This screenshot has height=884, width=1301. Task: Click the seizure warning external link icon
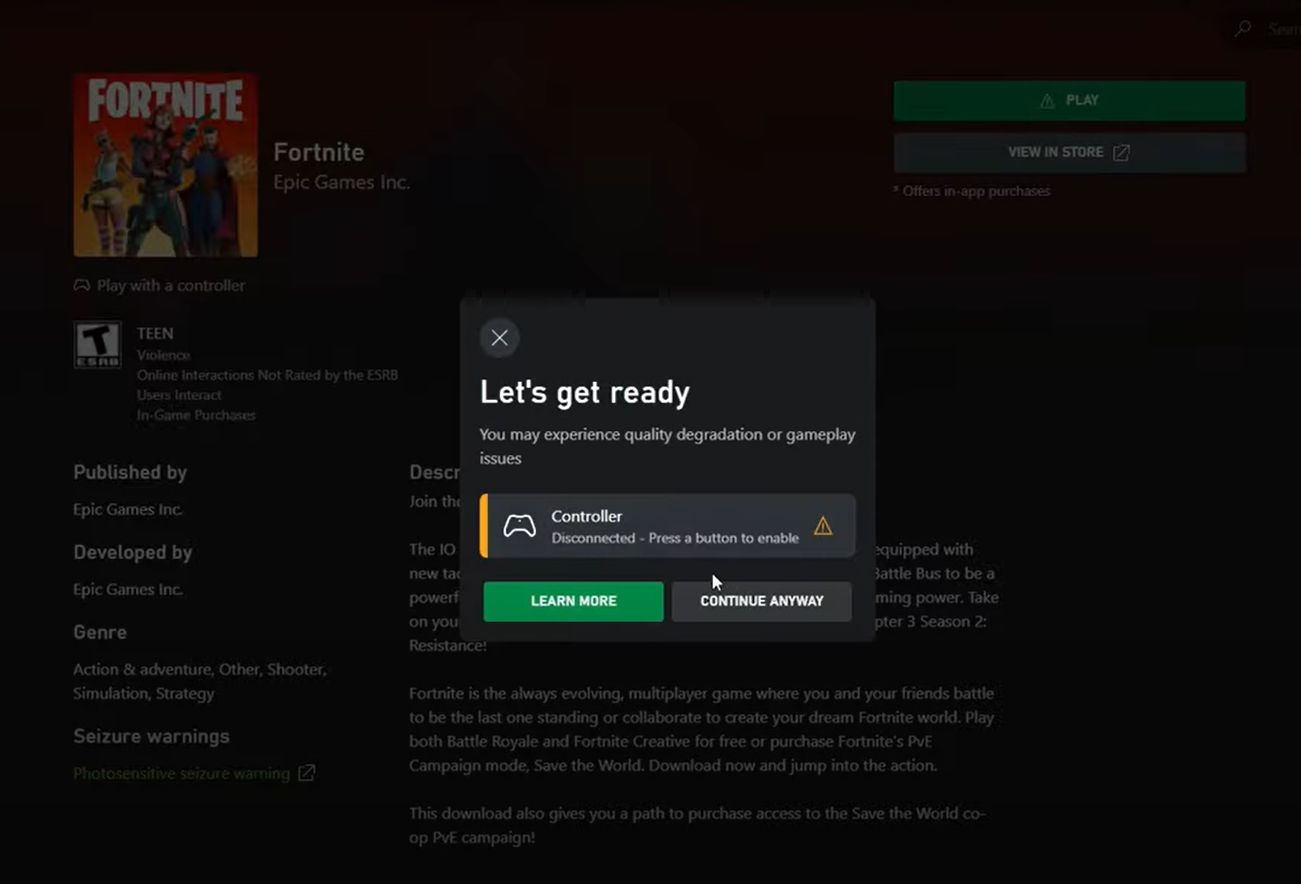307,773
